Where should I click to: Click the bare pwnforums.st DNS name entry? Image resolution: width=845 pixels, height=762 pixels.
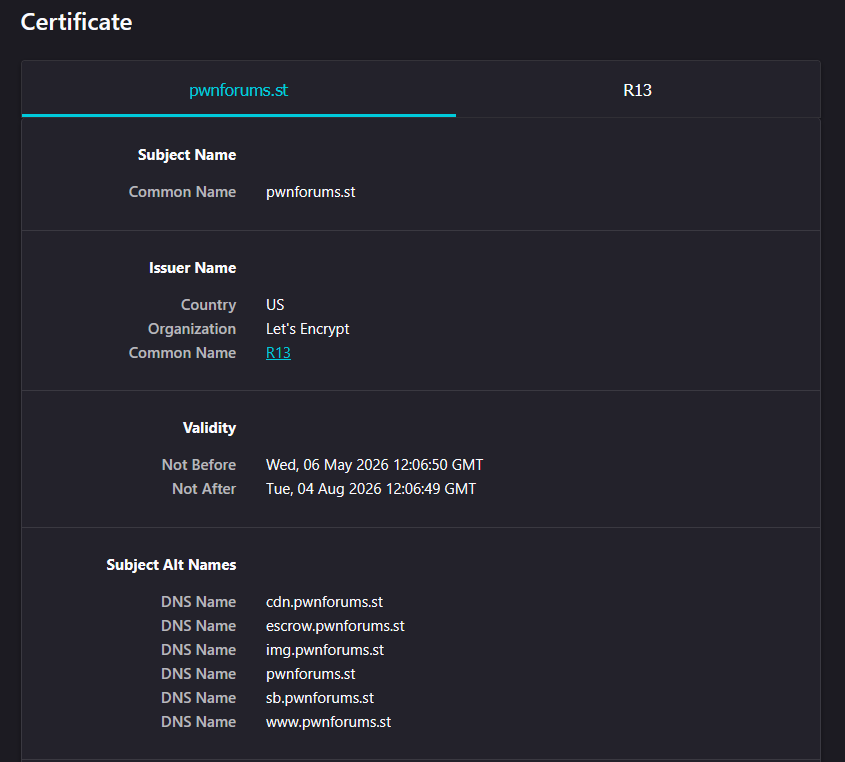[x=310, y=674]
